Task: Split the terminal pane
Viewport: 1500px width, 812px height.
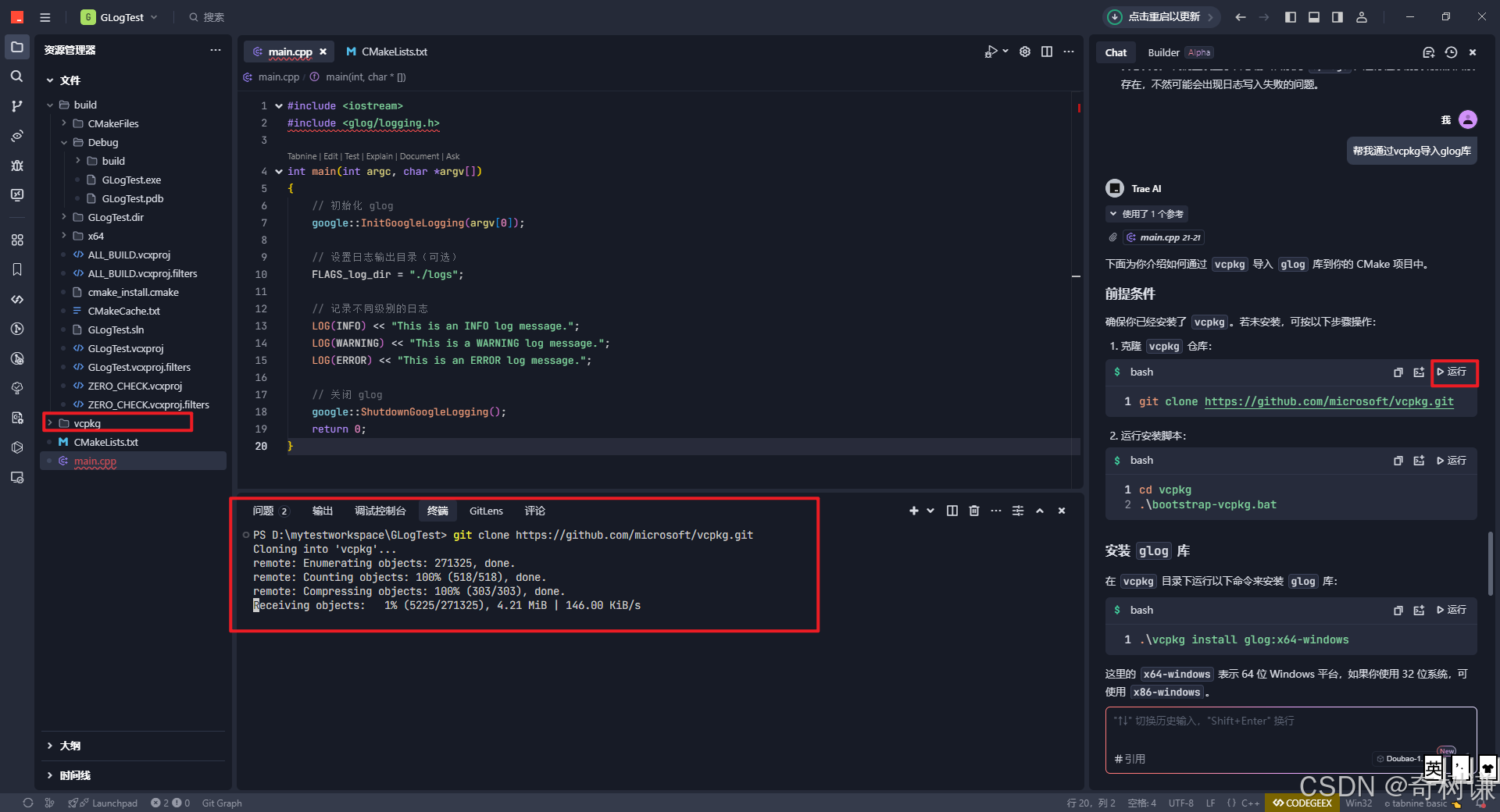Action: (952, 511)
